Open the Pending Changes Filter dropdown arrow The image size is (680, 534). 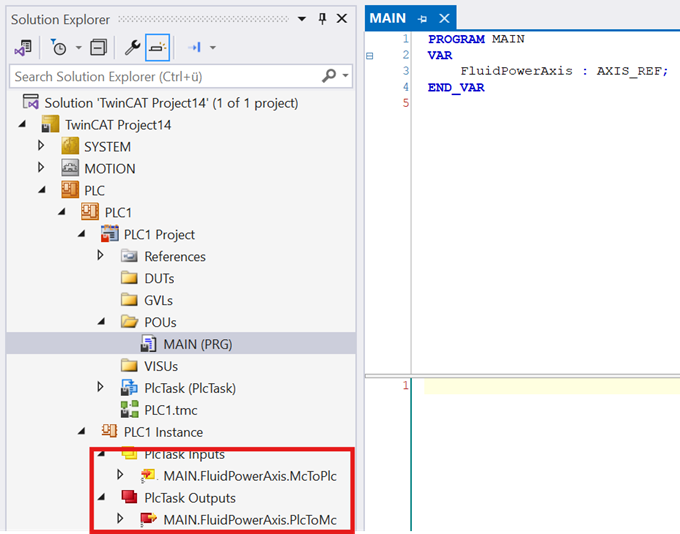[78, 48]
